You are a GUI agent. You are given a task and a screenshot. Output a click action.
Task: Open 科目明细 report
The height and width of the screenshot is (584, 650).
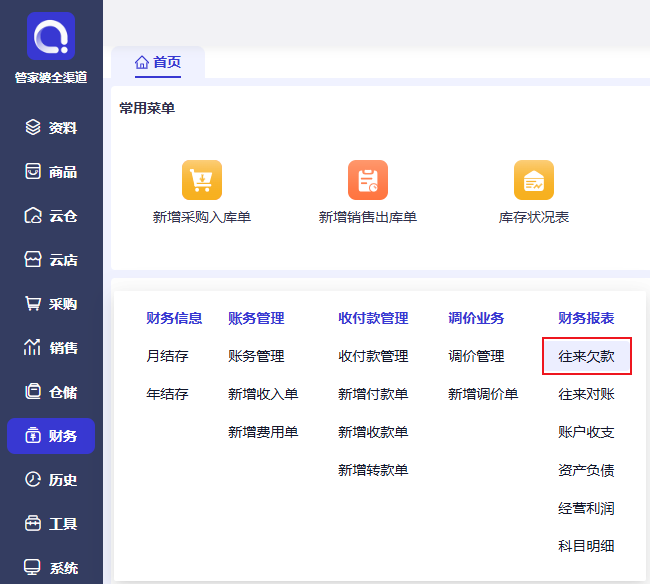coord(586,546)
